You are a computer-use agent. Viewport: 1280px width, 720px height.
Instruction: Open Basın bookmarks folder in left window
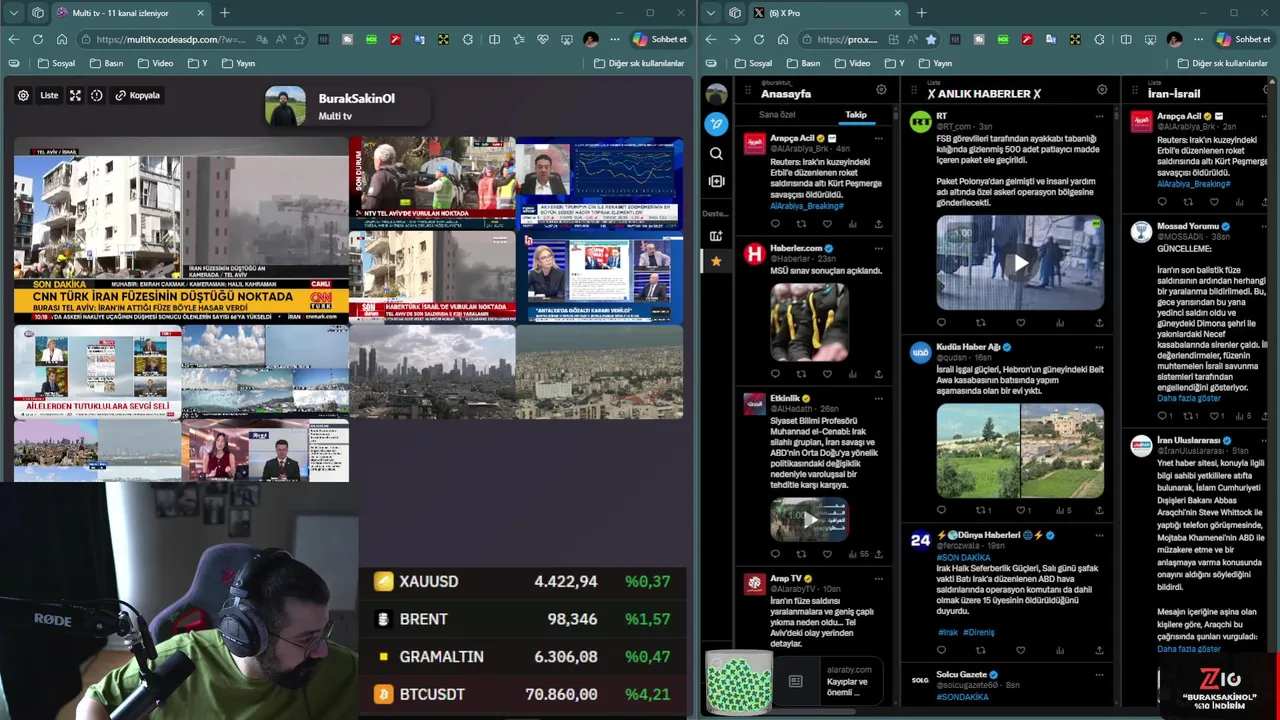coord(104,63)
